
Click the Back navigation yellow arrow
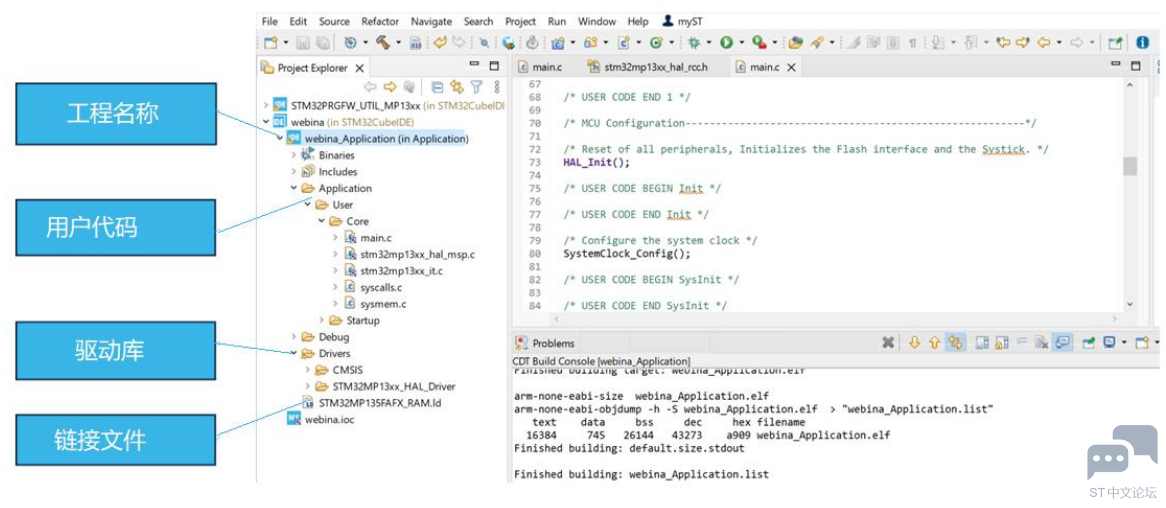coord(1044,43)
